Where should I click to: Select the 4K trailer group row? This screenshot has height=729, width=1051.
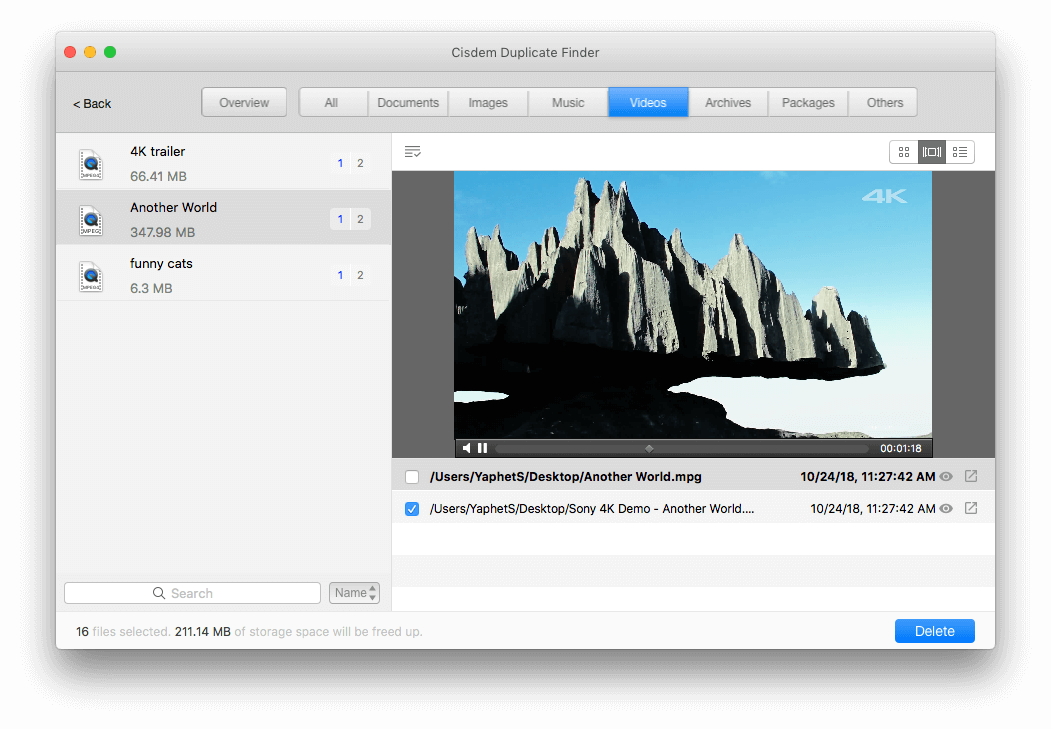(x=223, y=163)
